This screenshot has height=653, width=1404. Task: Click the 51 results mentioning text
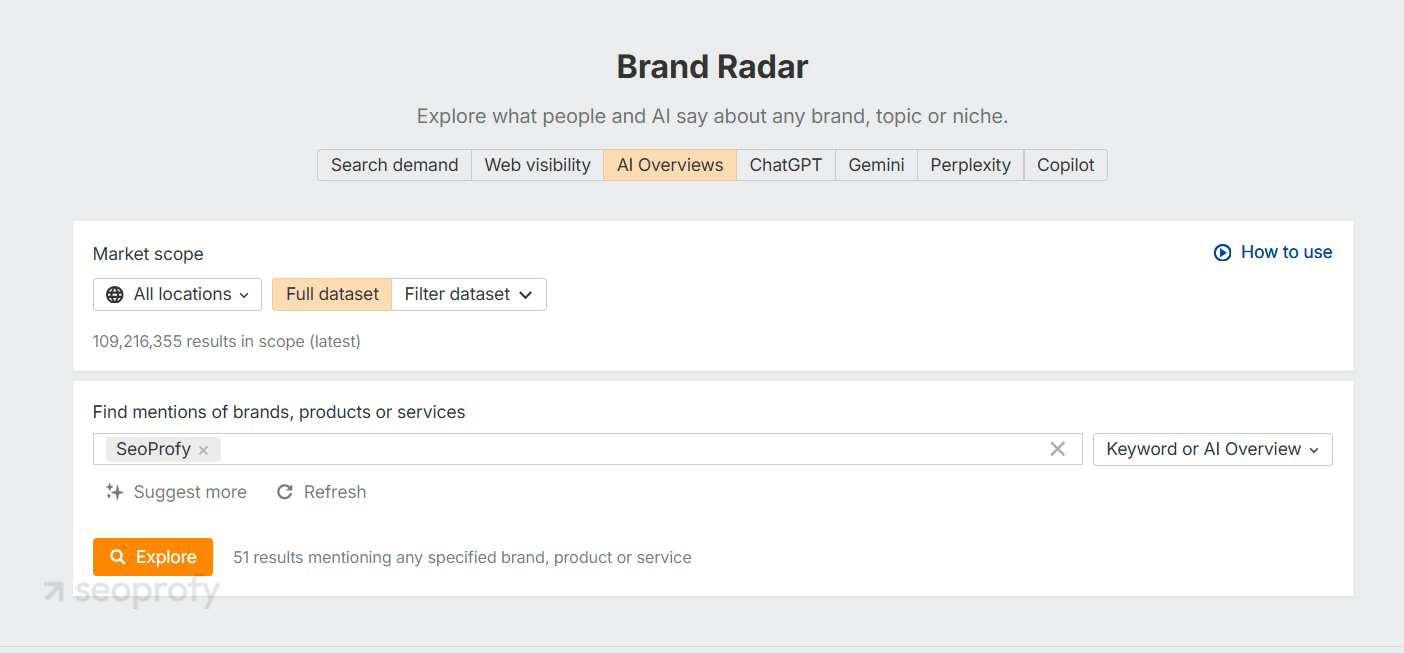click(x=462, y=557)
